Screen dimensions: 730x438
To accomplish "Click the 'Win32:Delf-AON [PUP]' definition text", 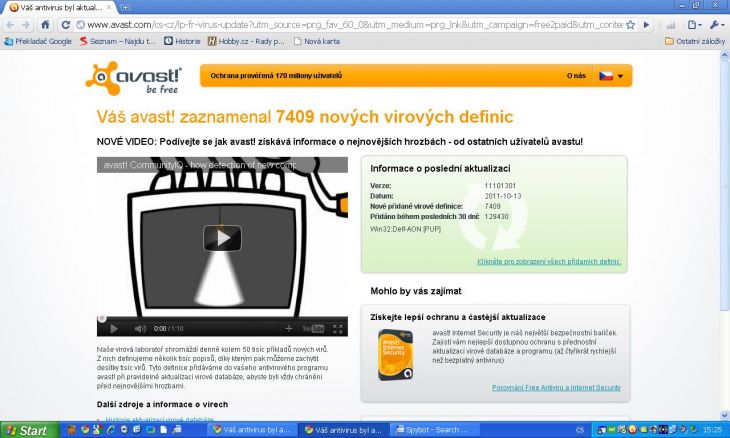I will [x=405, y=229].
